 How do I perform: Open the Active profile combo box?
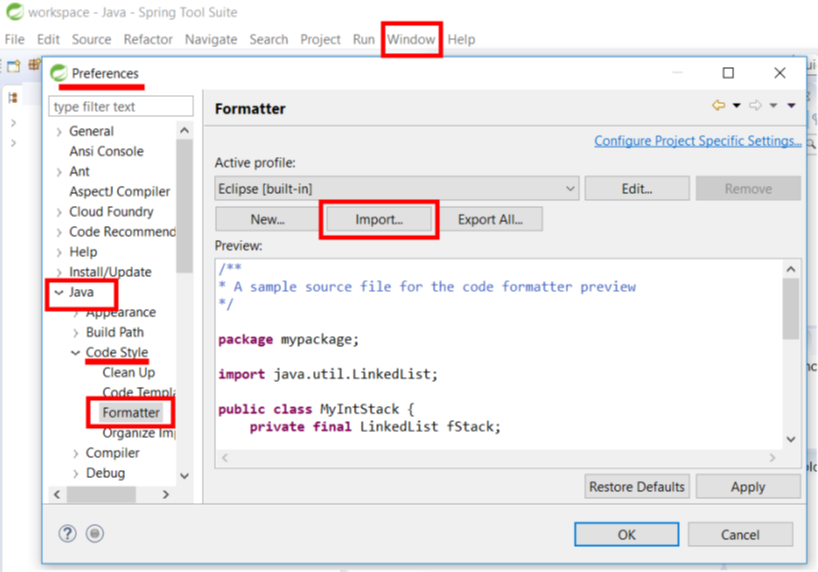click(x=397, y=188)
